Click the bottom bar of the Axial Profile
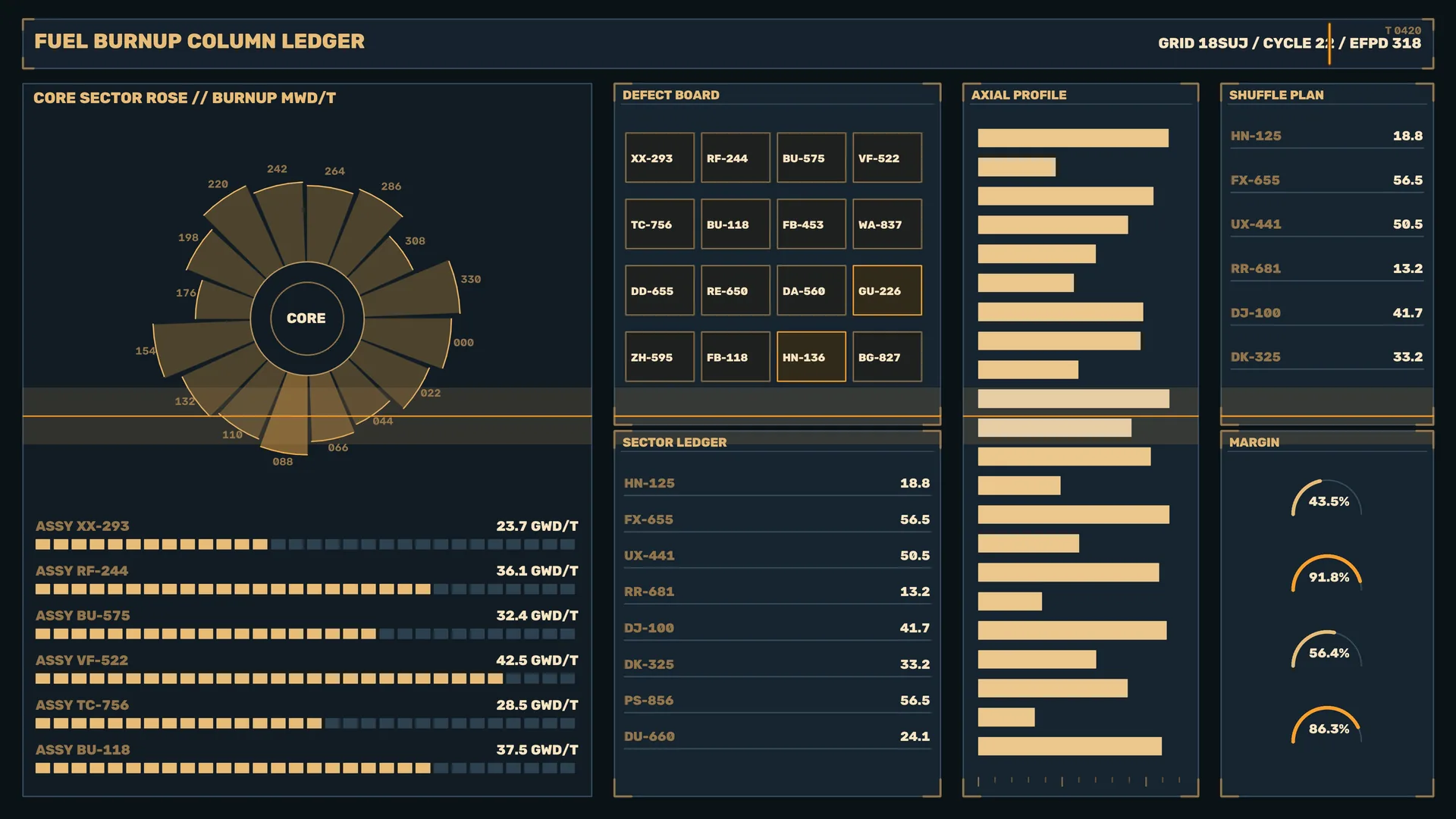Image resolution: width=1456 pixels, height=819 pixels. tap(1069, 746)
